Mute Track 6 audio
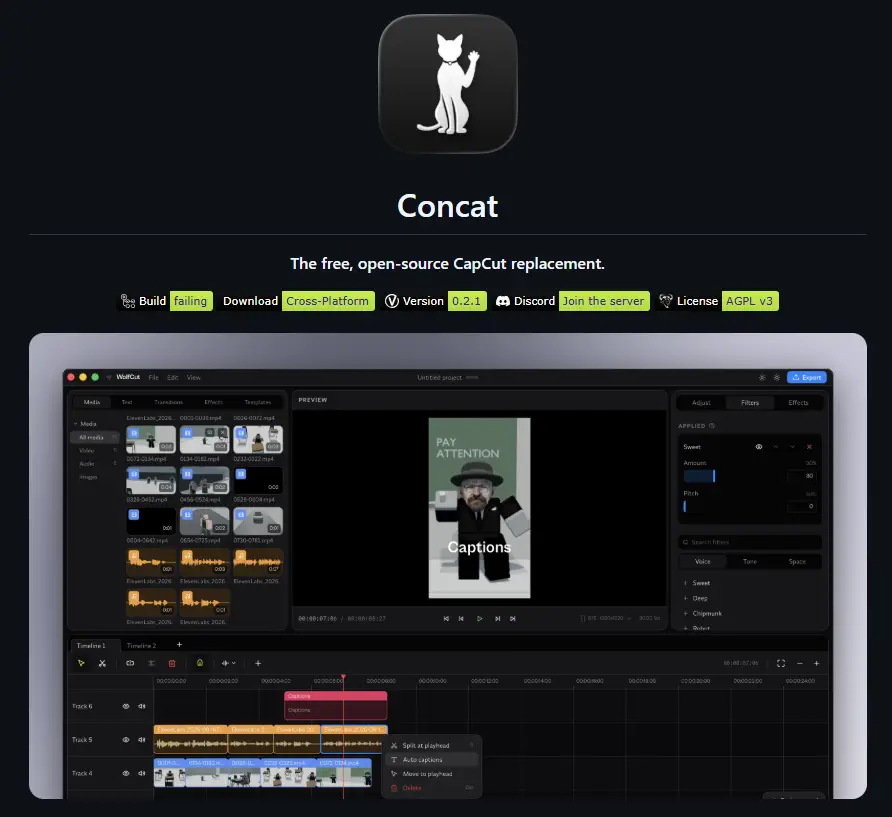892x817 pixels. click(142, 706)
